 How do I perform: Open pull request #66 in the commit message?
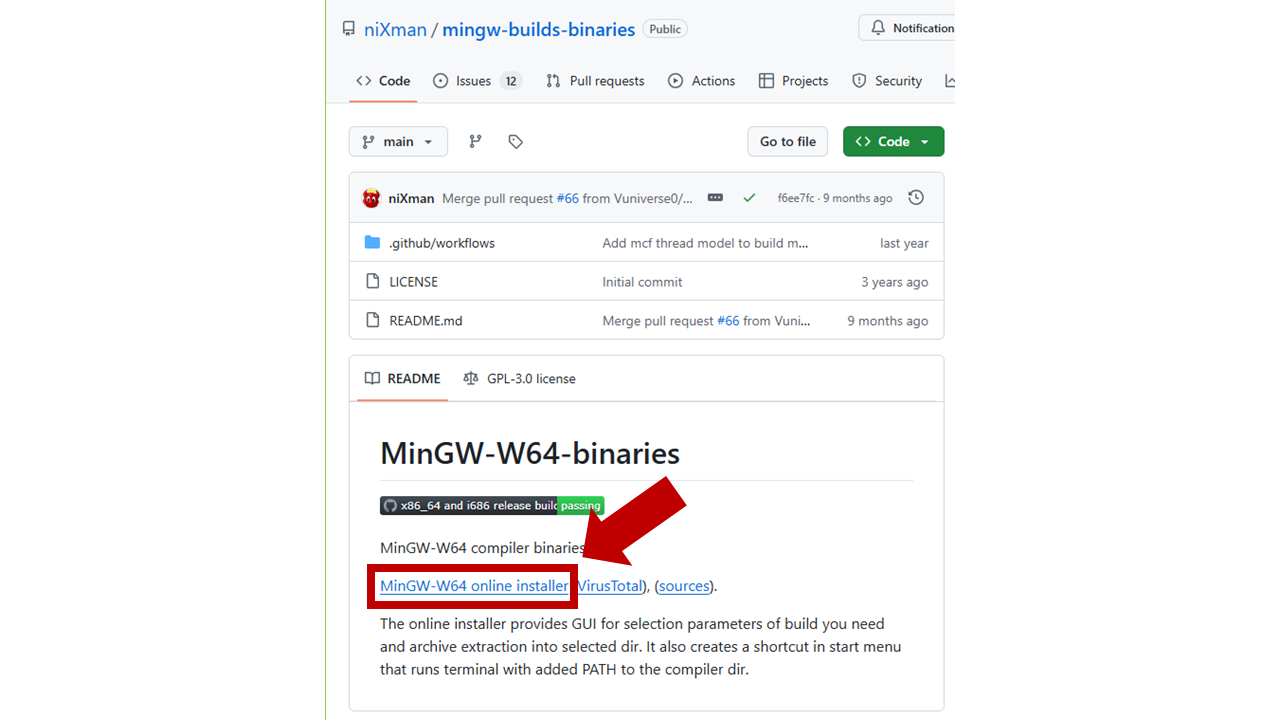click(x=567, y=198)
